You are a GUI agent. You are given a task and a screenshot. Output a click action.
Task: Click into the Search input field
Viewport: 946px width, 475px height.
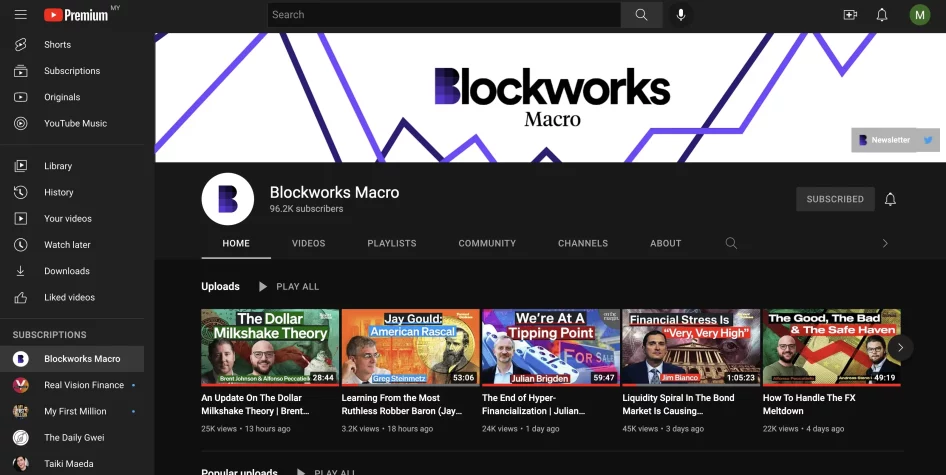coord(445,15)
